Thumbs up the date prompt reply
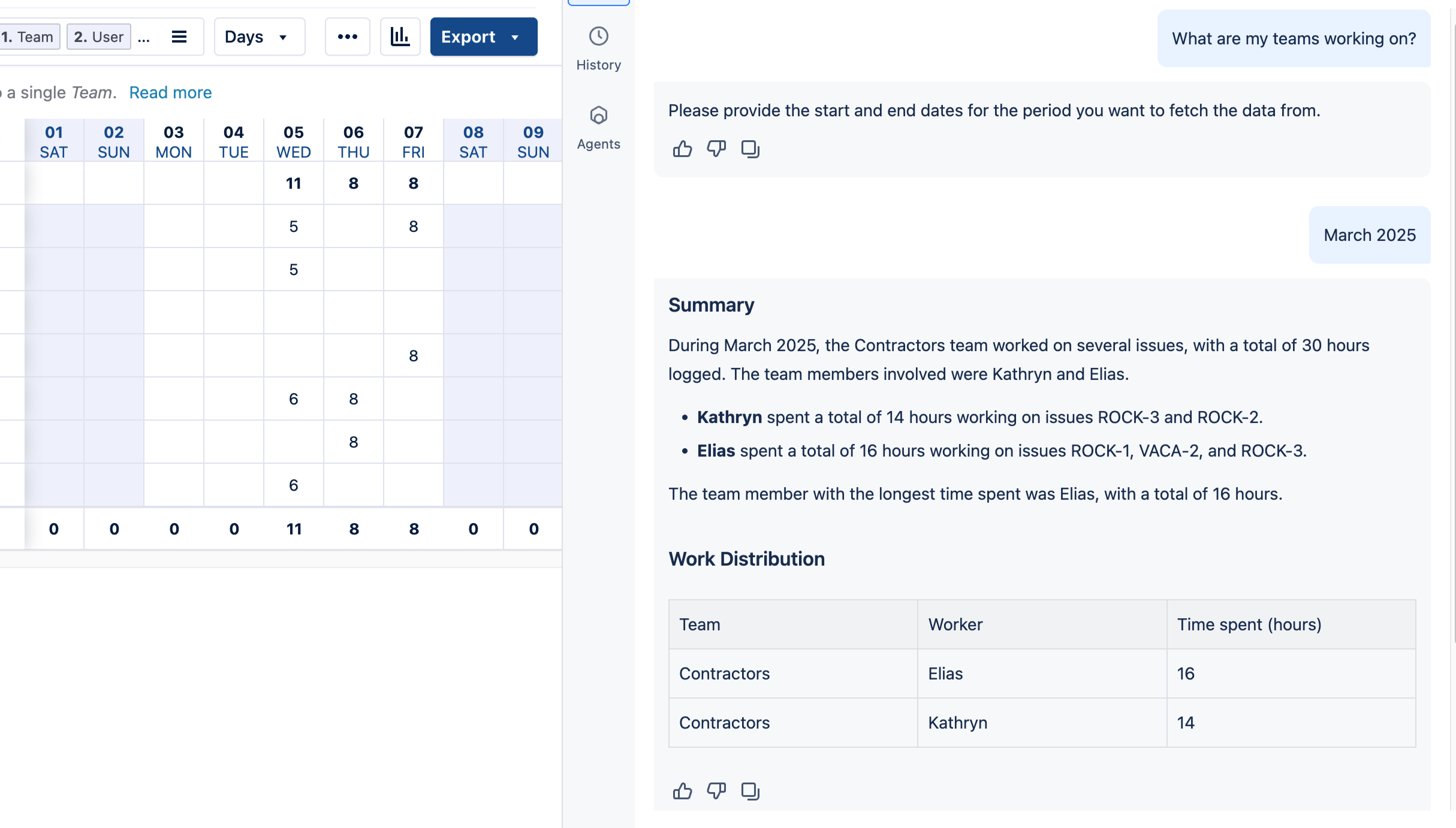1456x828 pixels. tap(682, 149)
